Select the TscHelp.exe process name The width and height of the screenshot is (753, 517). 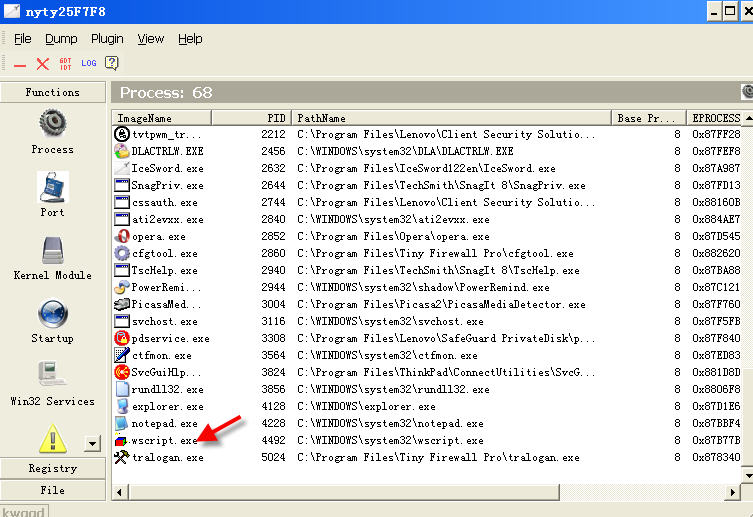click(164, 270)
